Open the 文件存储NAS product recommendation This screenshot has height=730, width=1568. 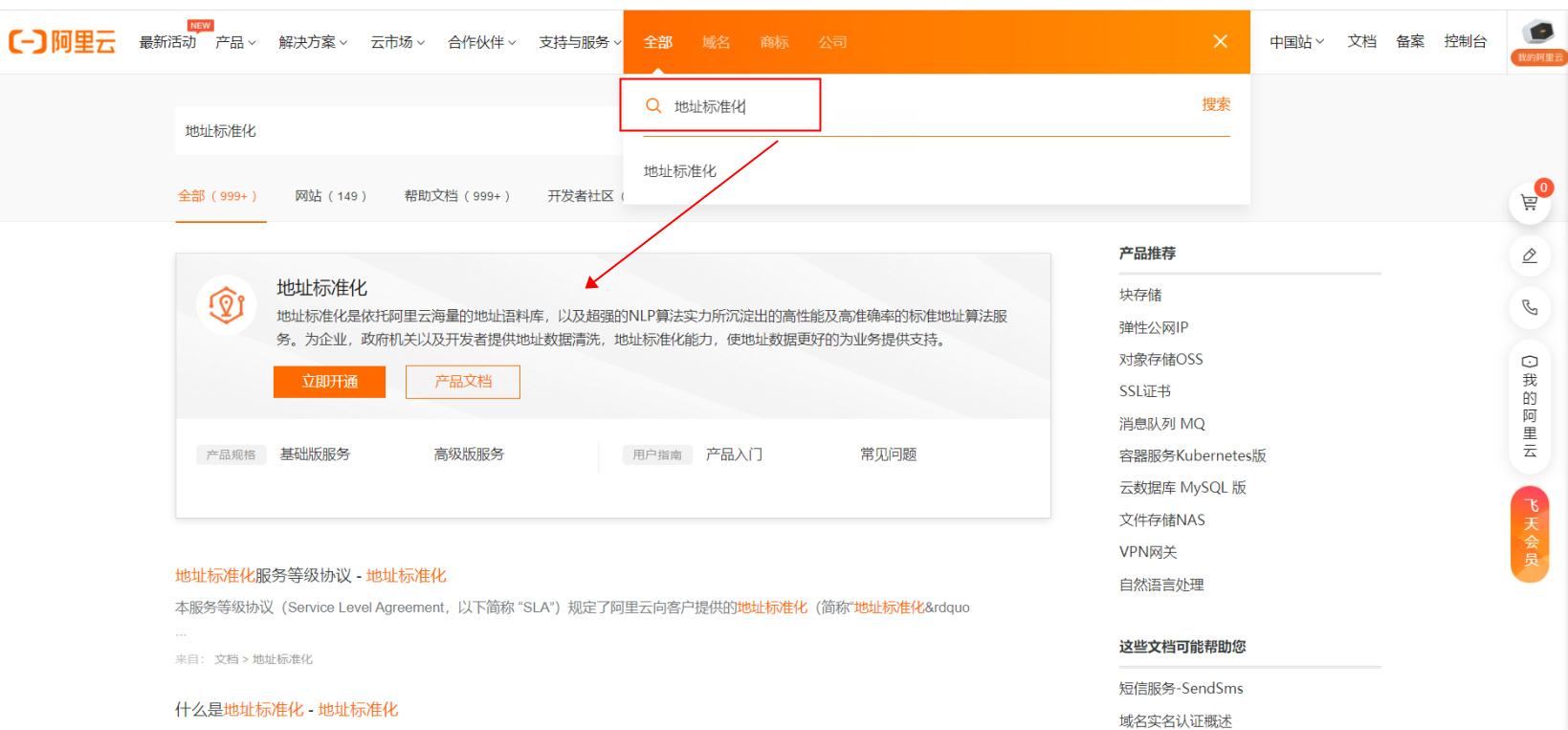(1162, 520)
